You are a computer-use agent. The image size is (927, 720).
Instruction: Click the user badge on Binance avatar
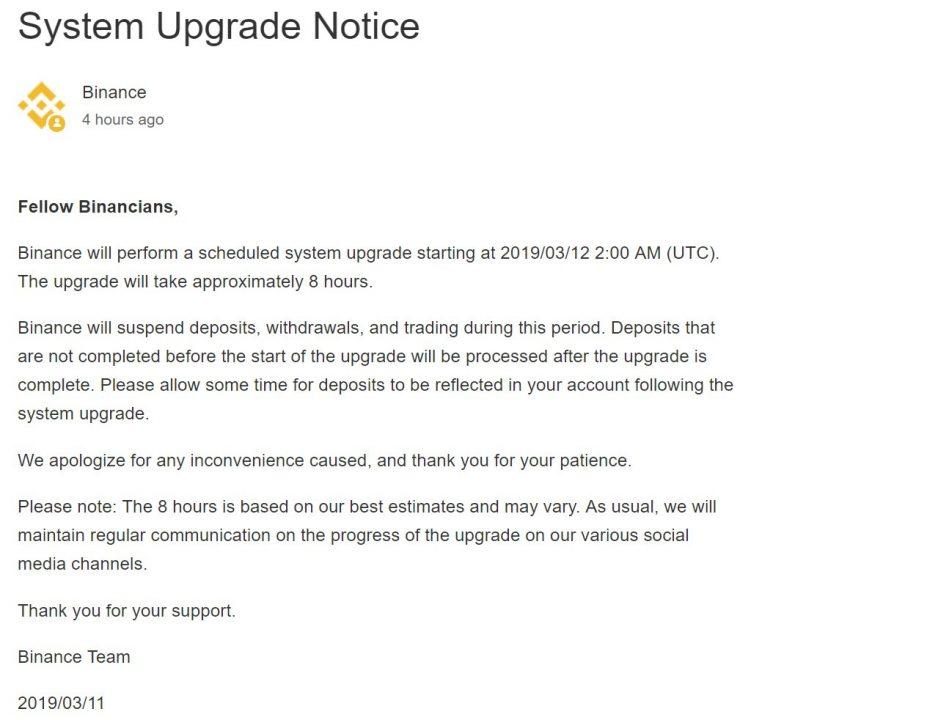[57, 124]
